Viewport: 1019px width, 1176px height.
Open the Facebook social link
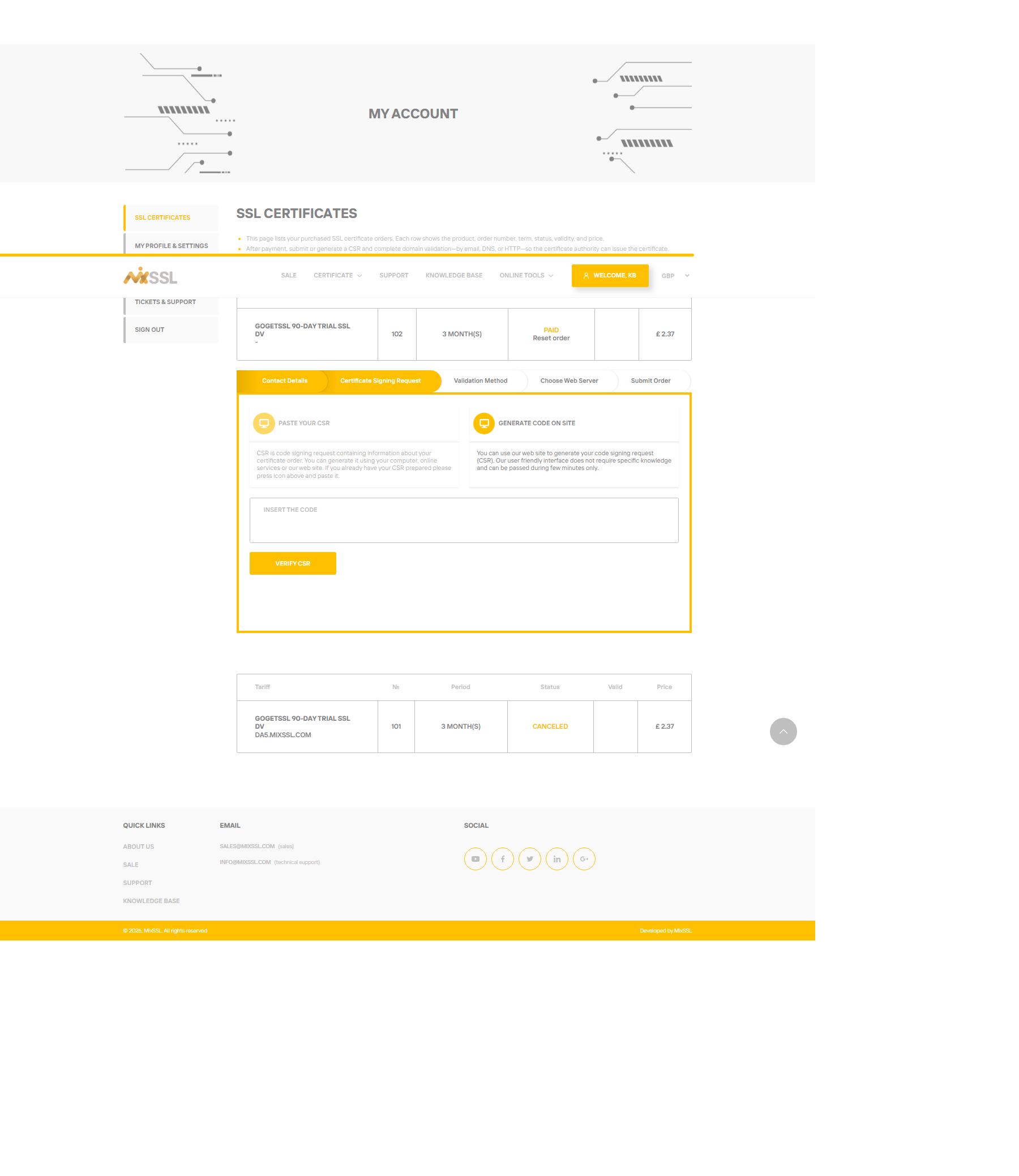[x=503, y=859]
